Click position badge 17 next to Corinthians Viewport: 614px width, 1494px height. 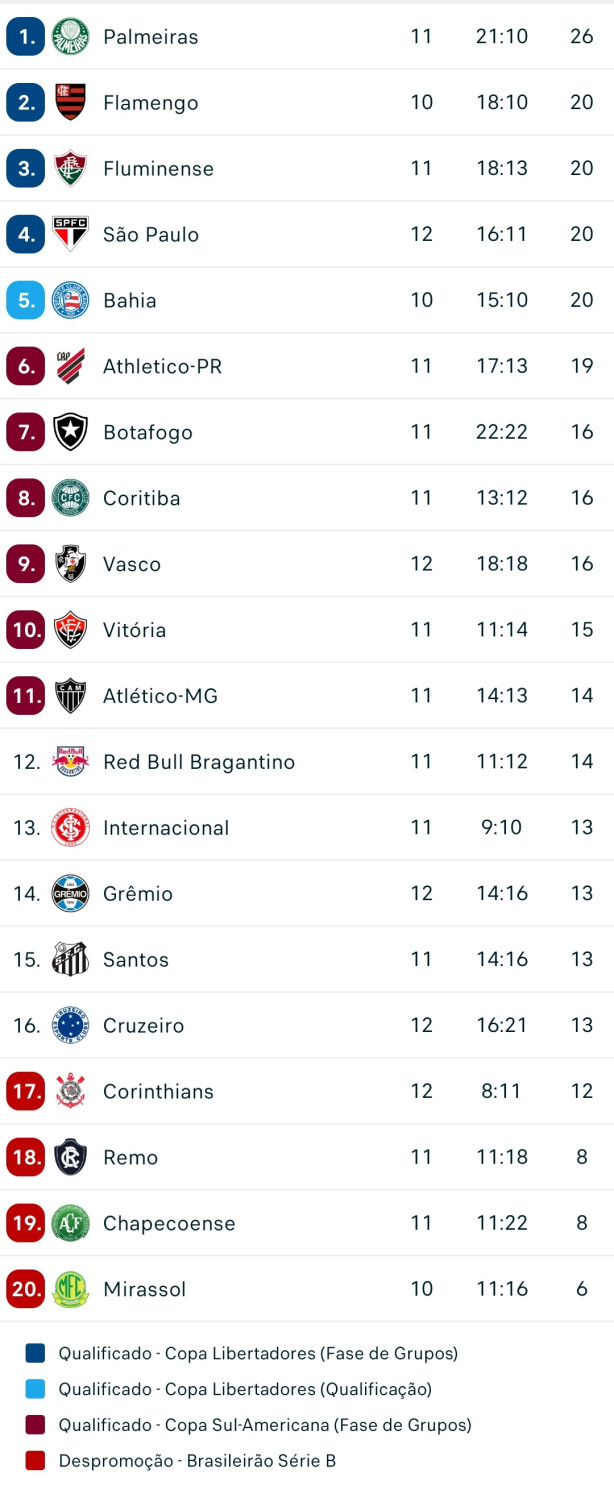click(25, 1092)
